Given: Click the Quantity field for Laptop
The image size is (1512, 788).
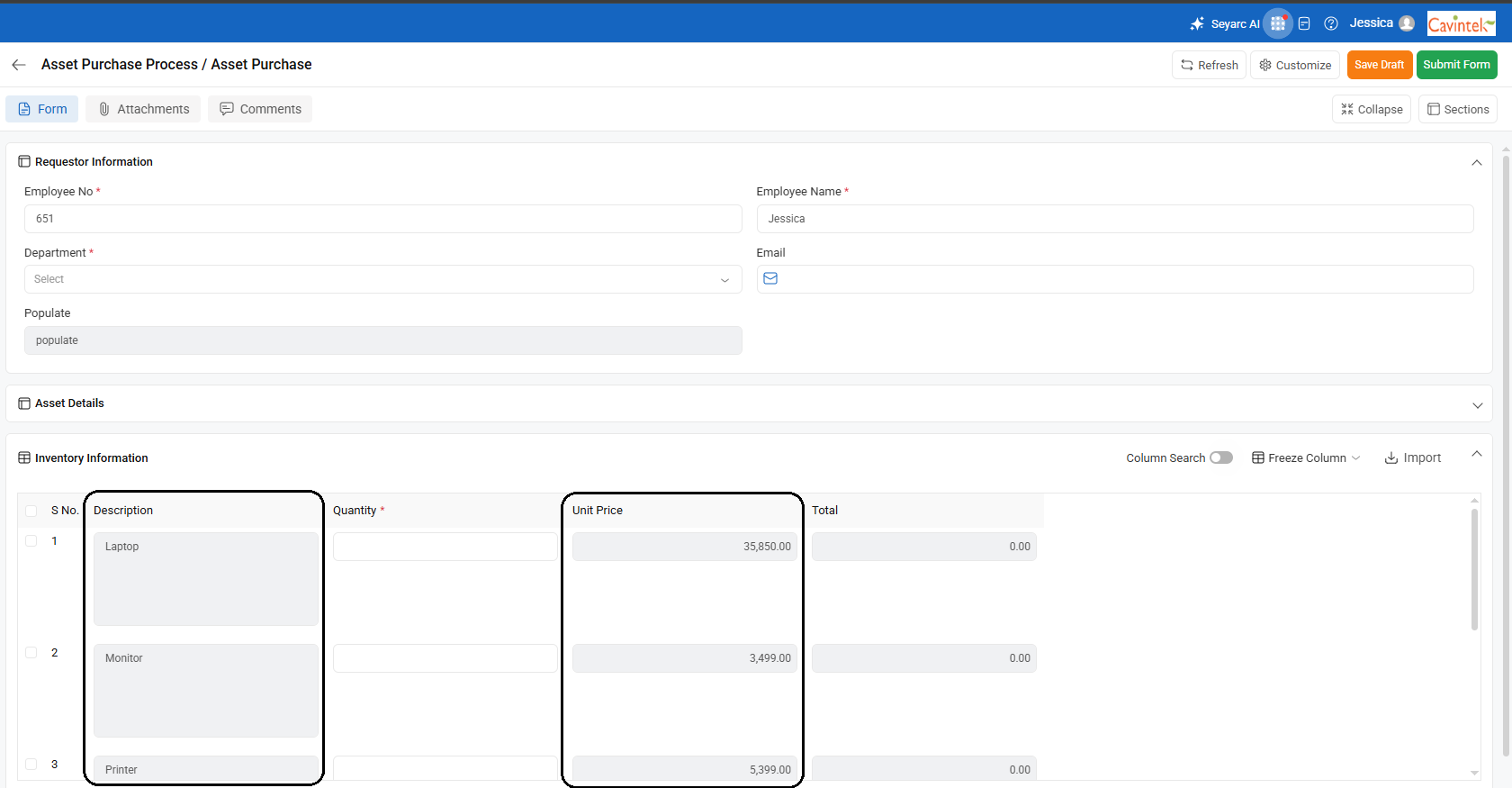Looking at the screenshot, I should click(x=445, y=547).
